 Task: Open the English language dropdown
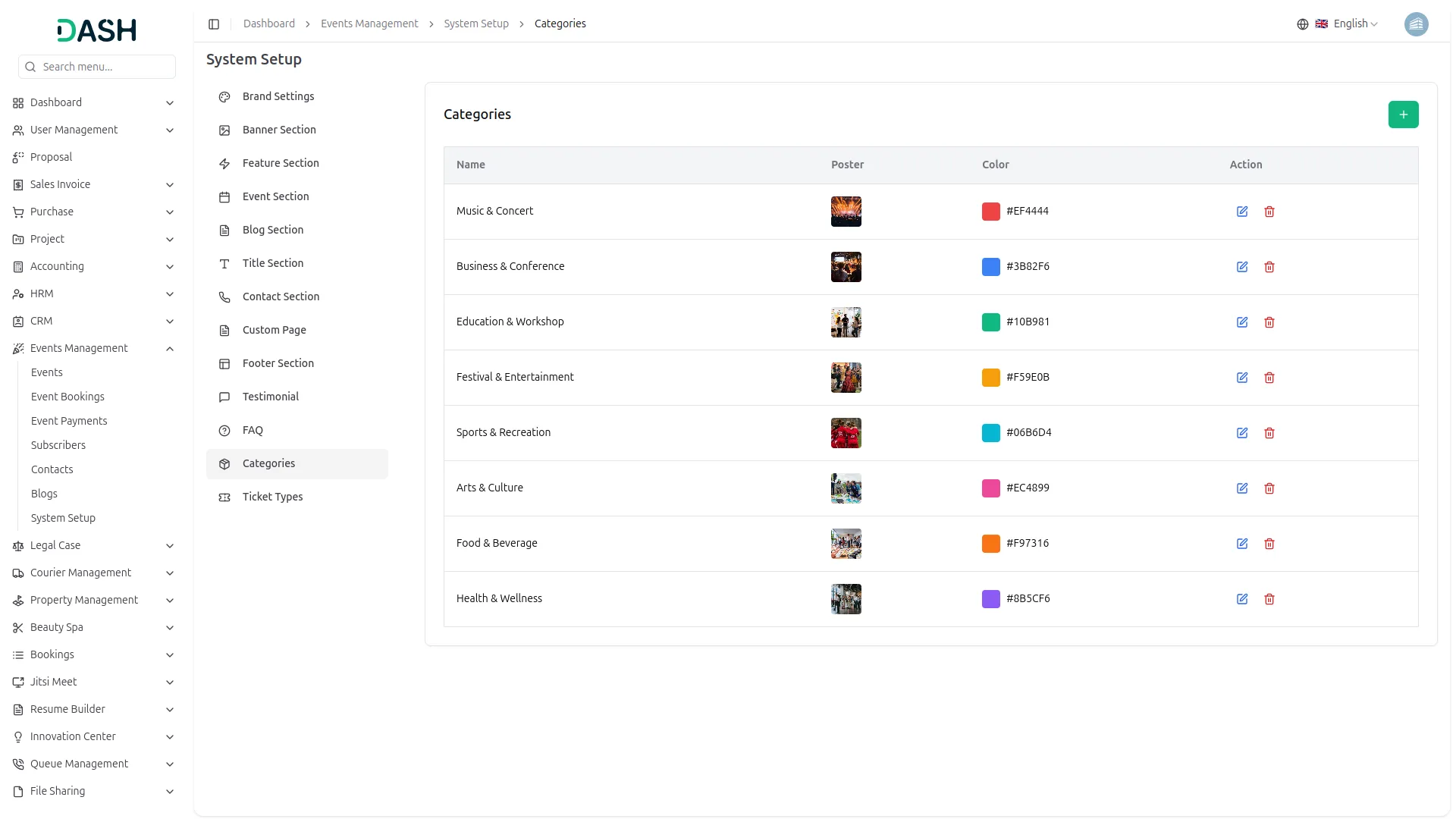click(x=1347, y=24)
